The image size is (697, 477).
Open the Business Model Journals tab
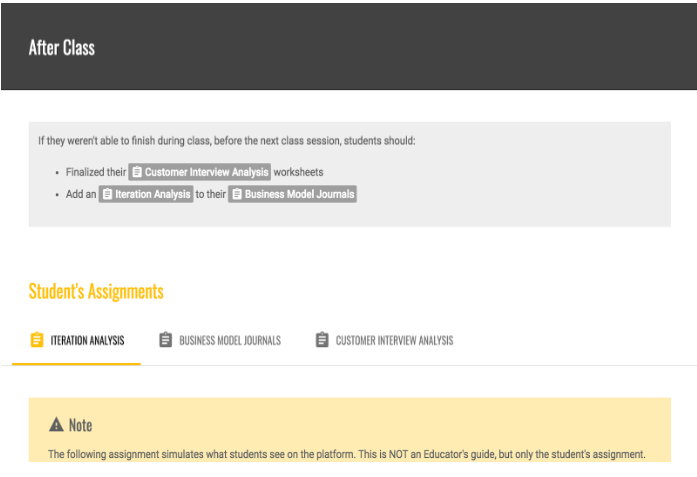(x=229, y=340)
